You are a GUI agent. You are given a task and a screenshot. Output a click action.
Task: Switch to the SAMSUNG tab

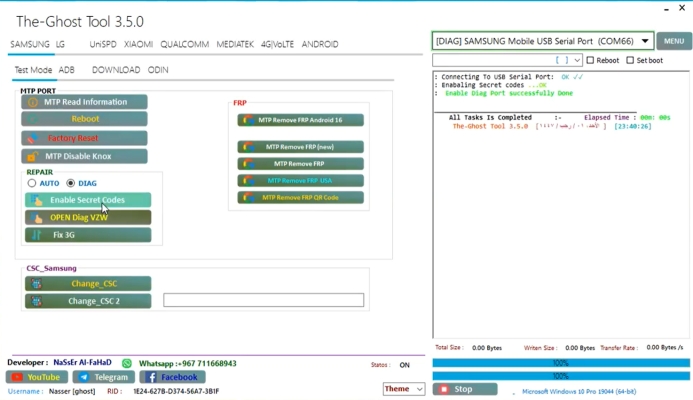click(30, 44)
